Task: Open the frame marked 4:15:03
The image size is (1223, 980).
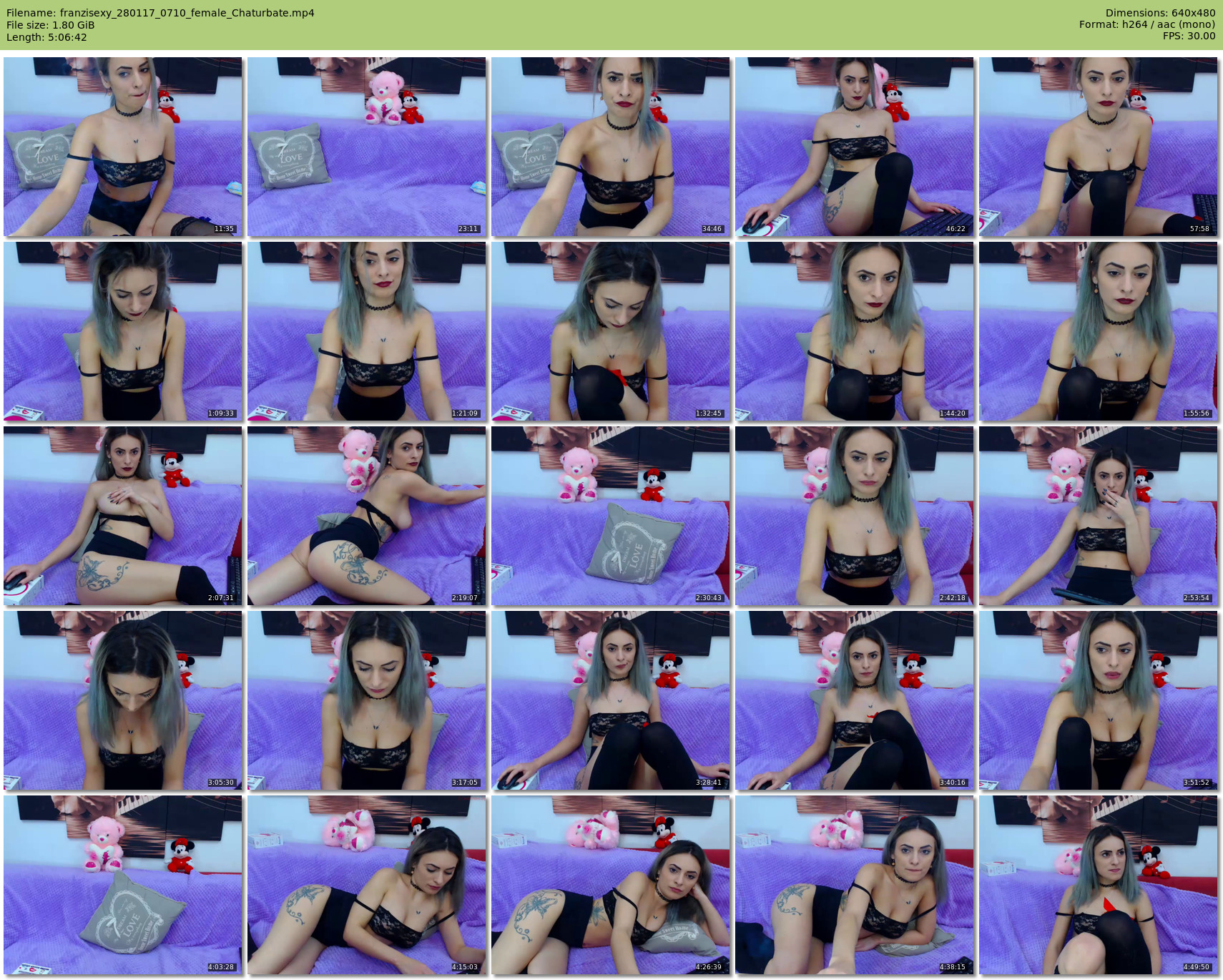Action: (367, 885)
